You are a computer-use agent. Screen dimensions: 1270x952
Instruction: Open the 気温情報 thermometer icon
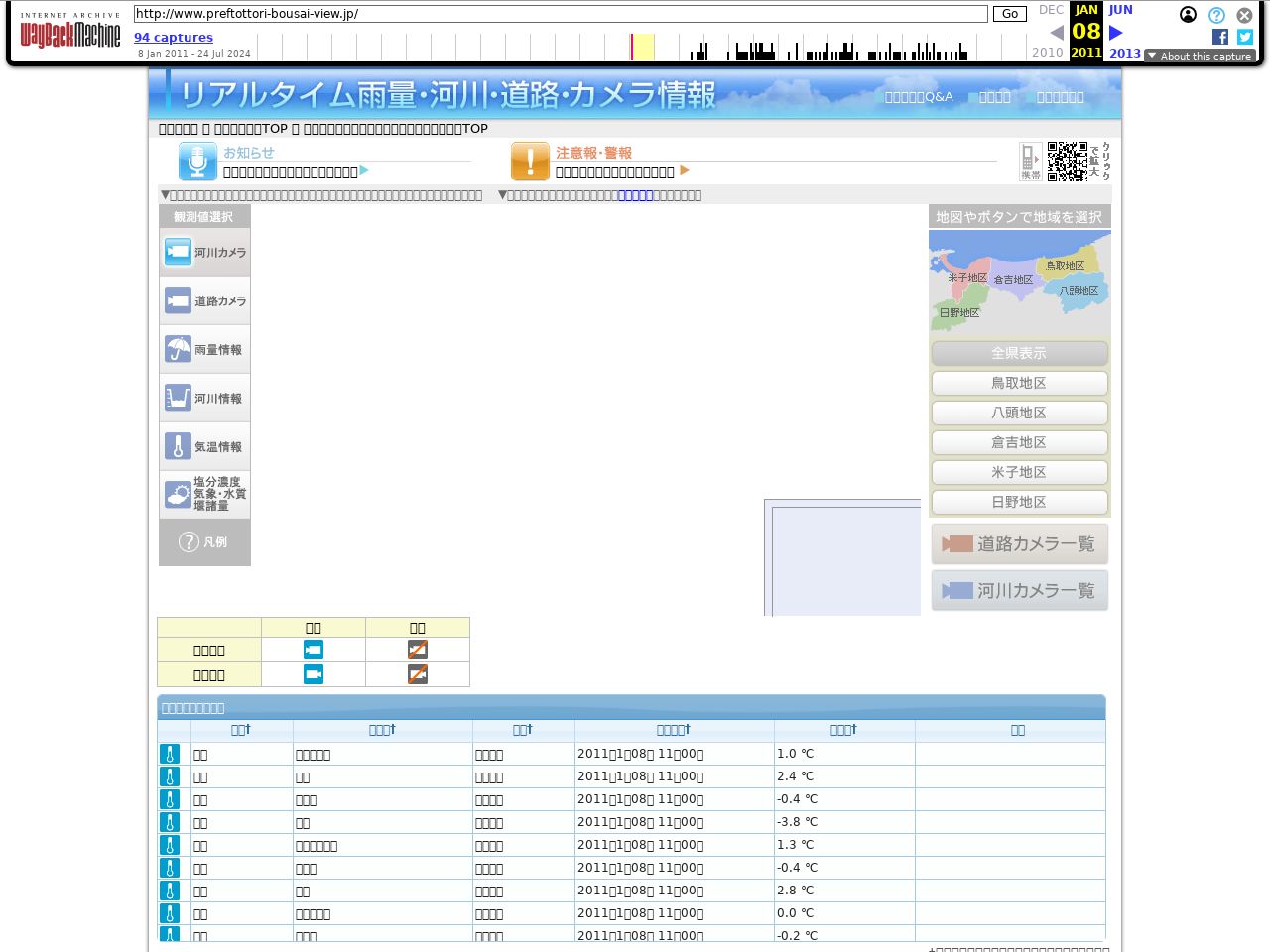pos(179,446)
